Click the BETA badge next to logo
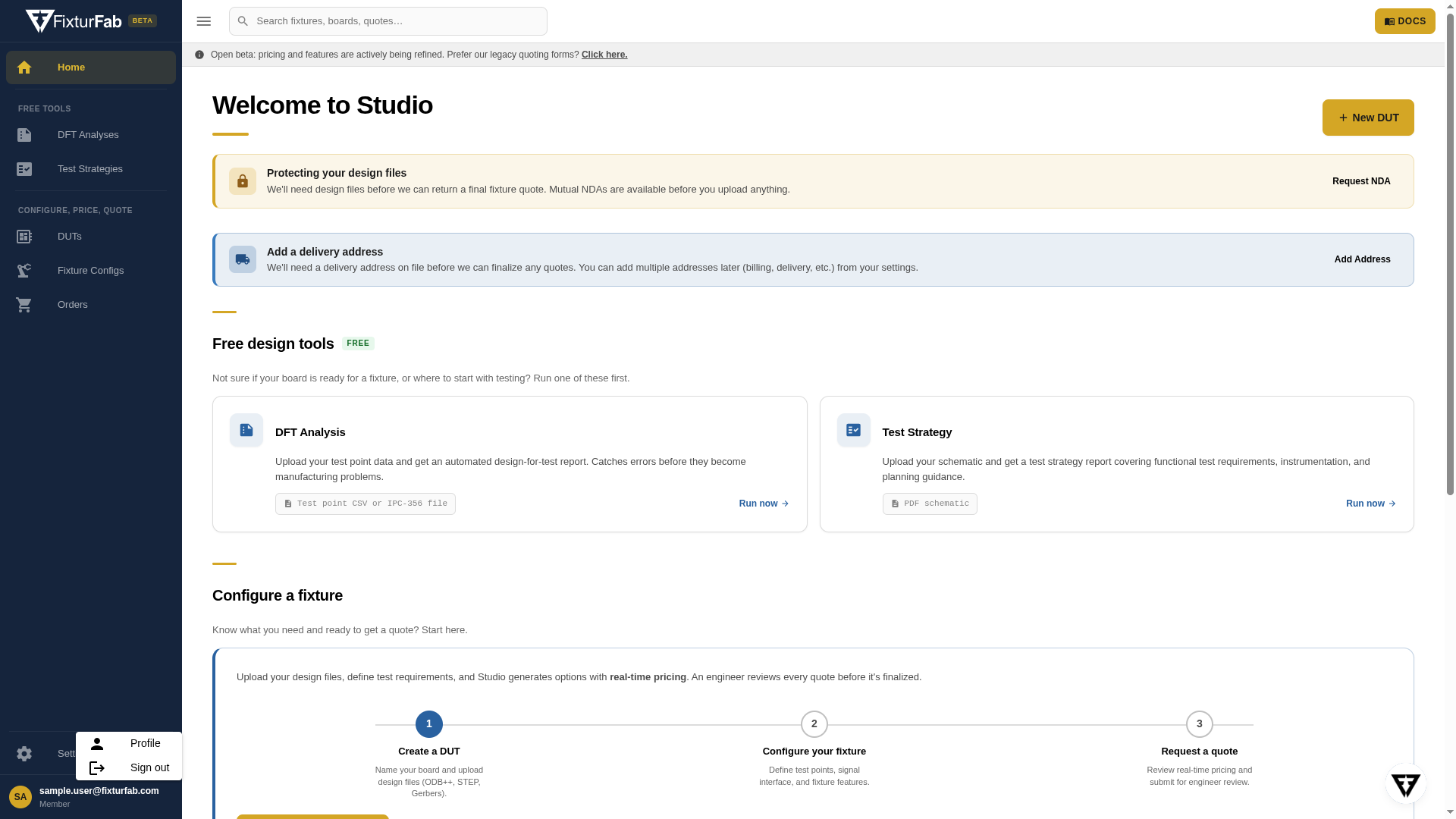 (x=143, y=20)
